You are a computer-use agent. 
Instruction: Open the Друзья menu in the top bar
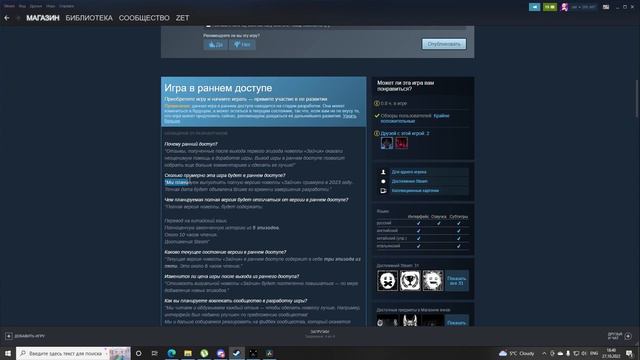coord(36,6)
